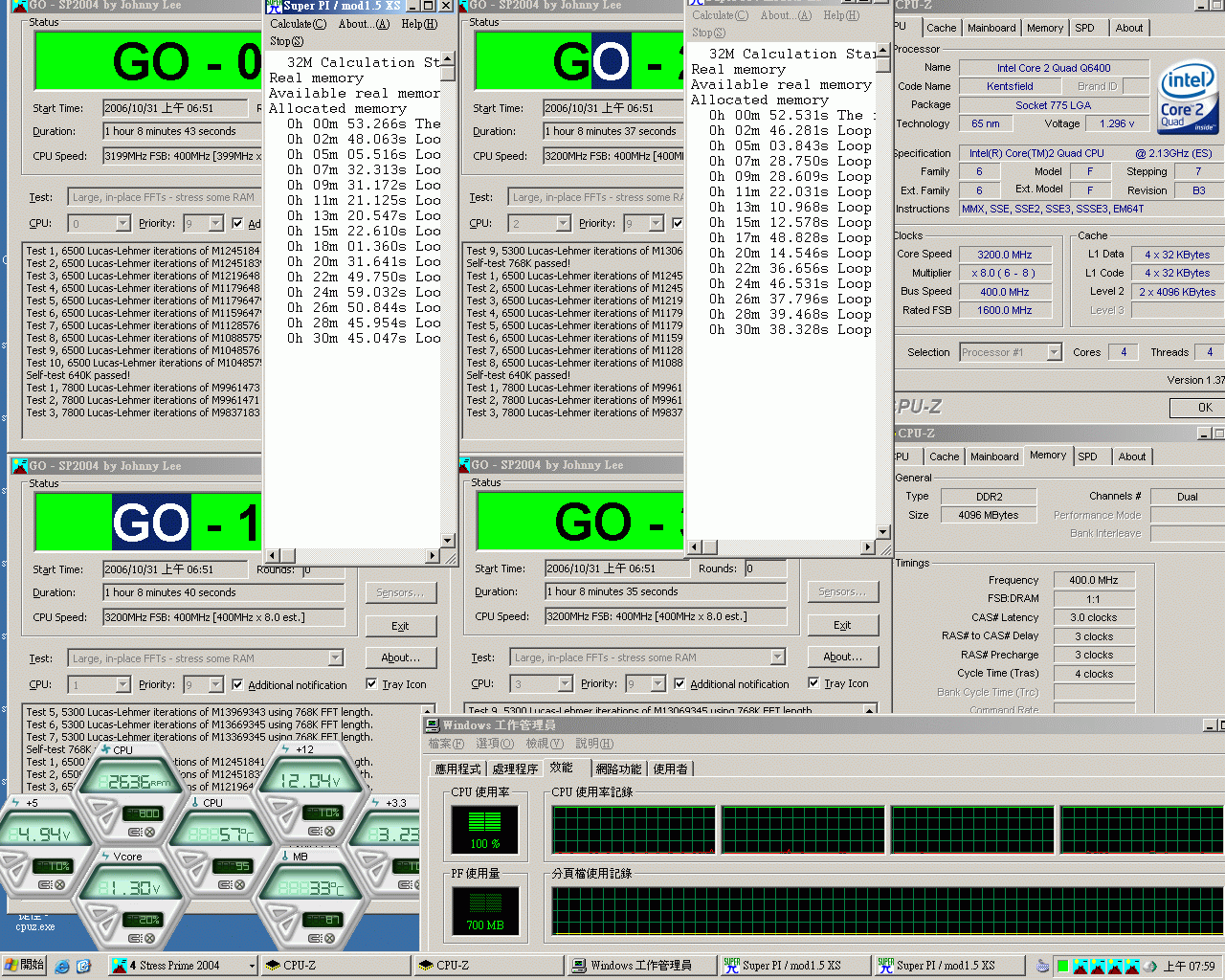Viewport: 1225px width, 980px height.
Task: Click Exit in bottom-right Stress Prime window
Action: click(x=842, y=625)
